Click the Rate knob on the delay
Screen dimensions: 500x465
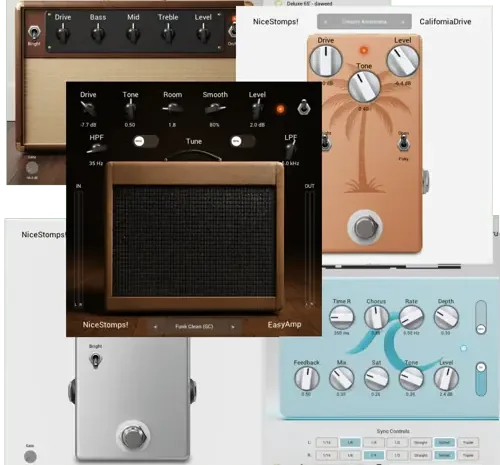click(411, 318)
